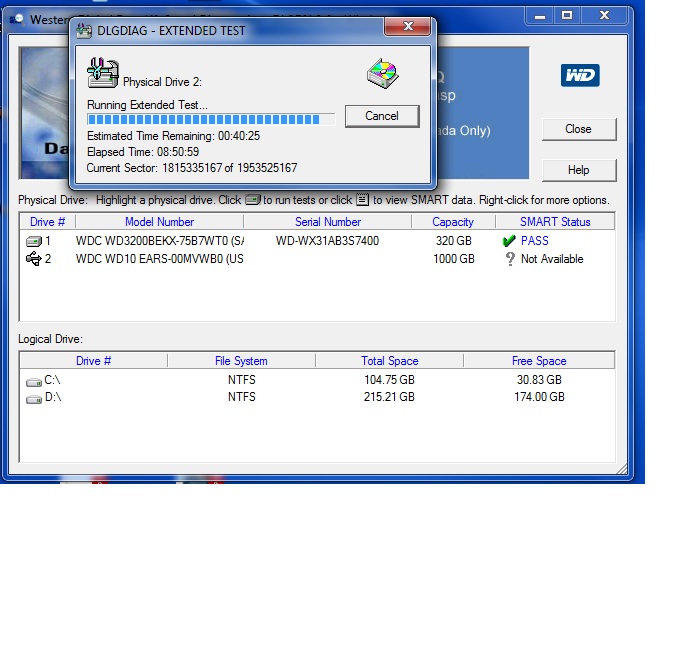Select the drive 2 USB icon

click(34, 259)
